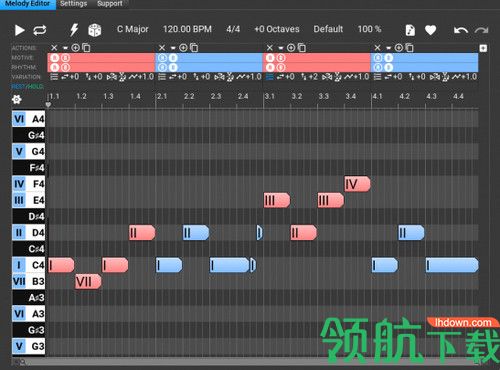Open the 4/4 time signature selector

pos(233,29)
